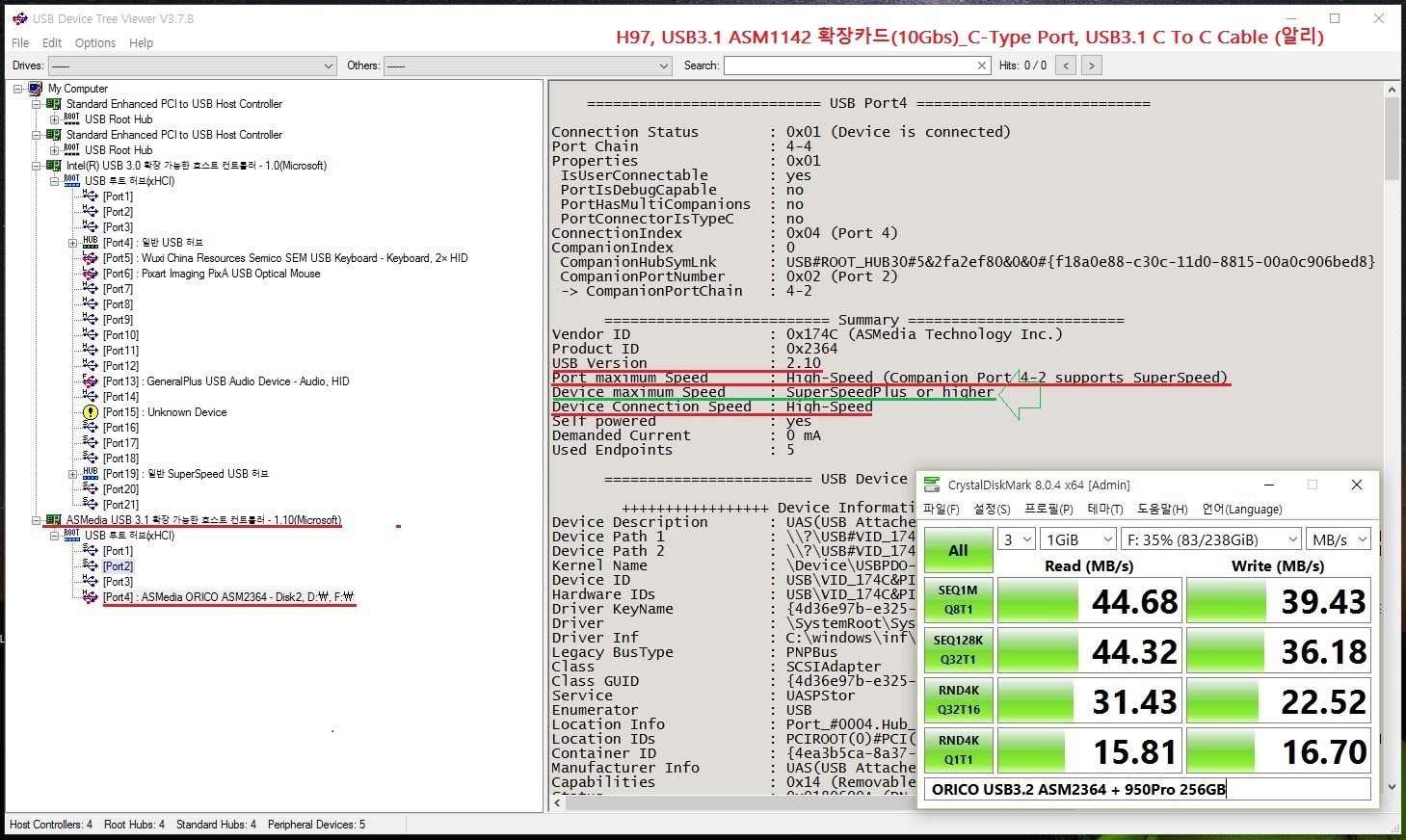Select the [Port20] tree row
The width and height of the screenshot is (1406, 840).
point(121,489)
